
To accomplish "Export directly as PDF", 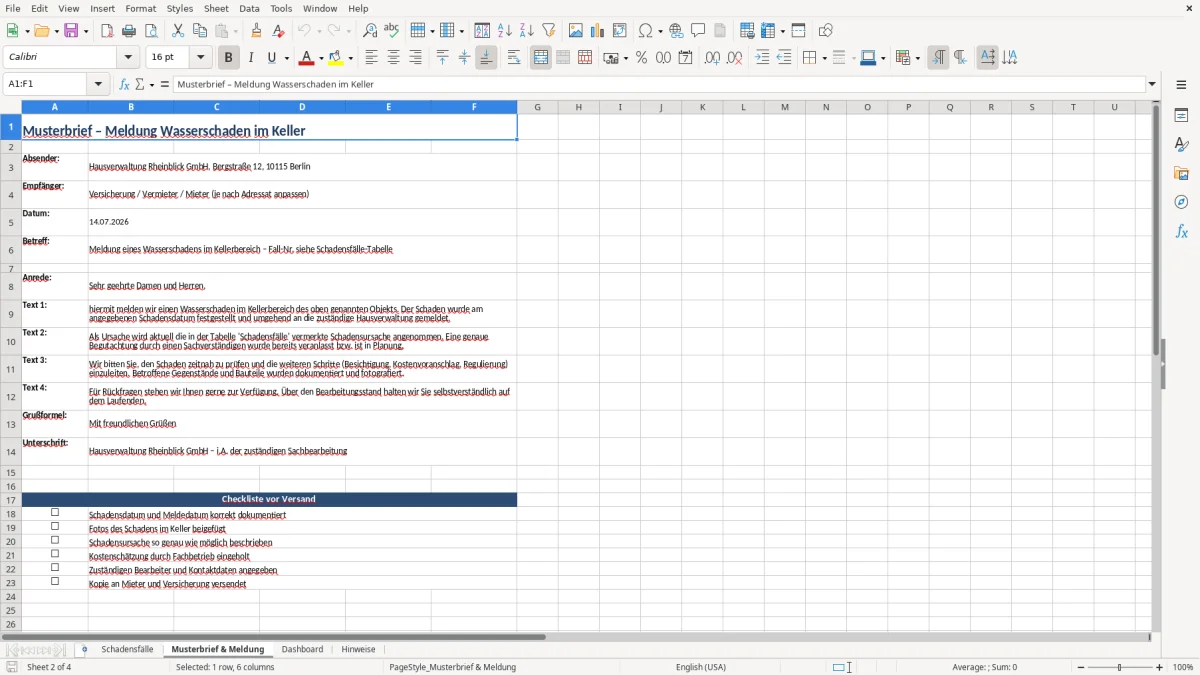I will click(107, 31).
